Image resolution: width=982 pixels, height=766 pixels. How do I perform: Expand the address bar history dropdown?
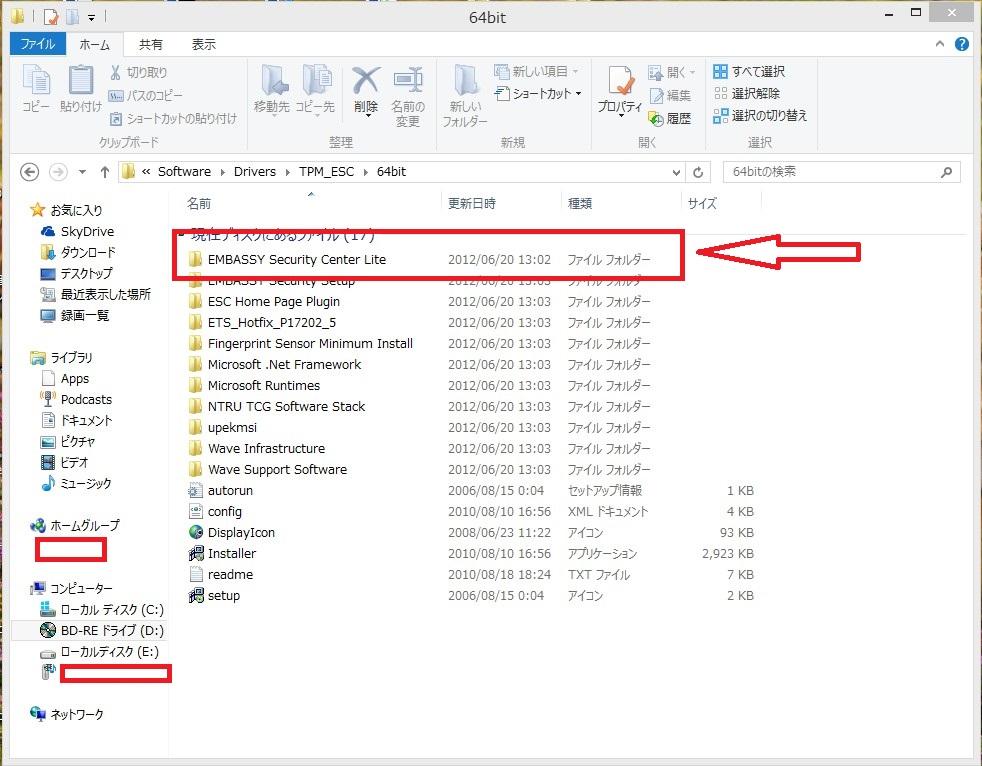click(x=676, y=172)
